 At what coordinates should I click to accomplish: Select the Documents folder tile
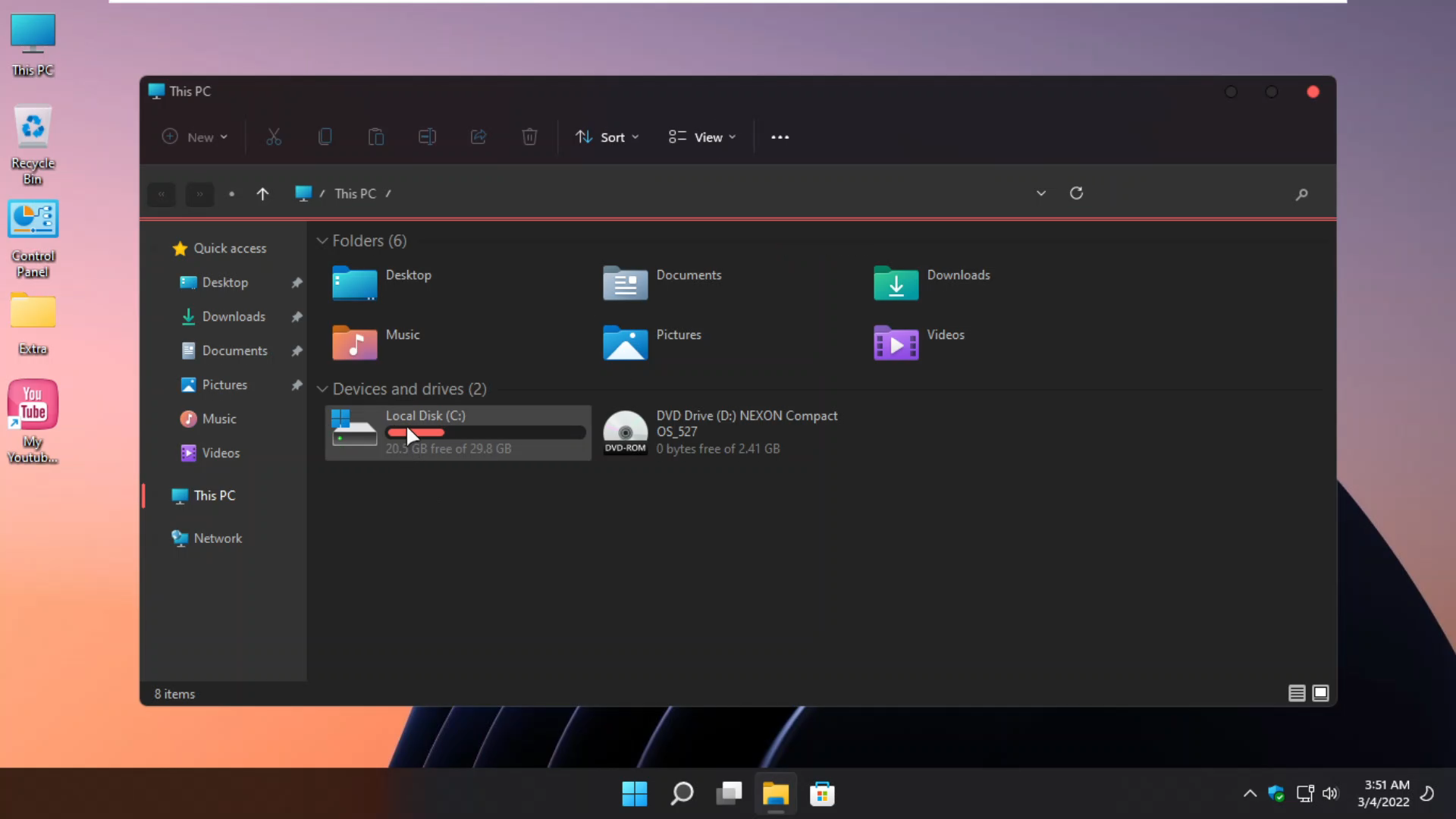click(x=662, y=283)
